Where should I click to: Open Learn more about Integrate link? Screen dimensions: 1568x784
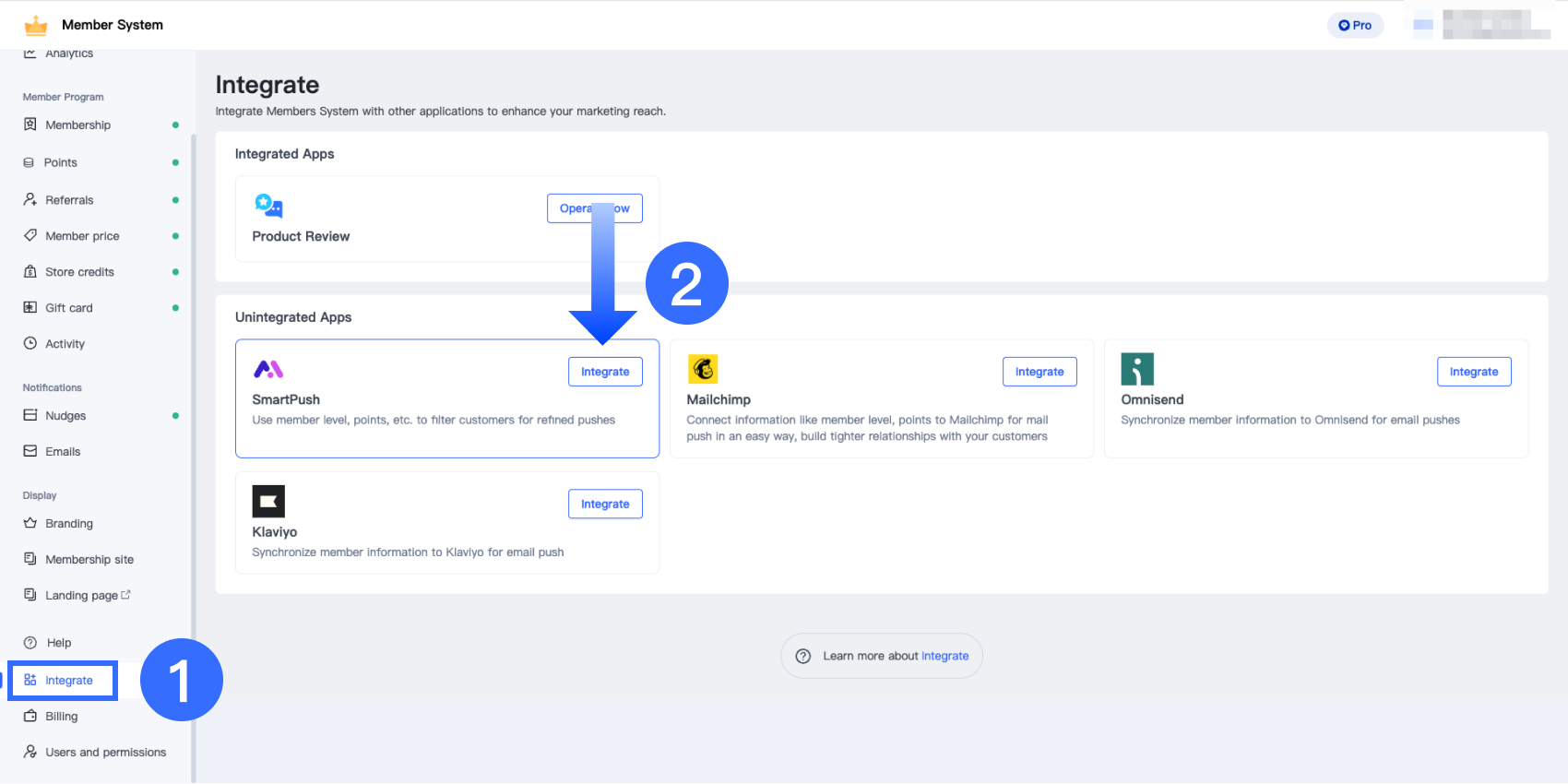point(944,656)
